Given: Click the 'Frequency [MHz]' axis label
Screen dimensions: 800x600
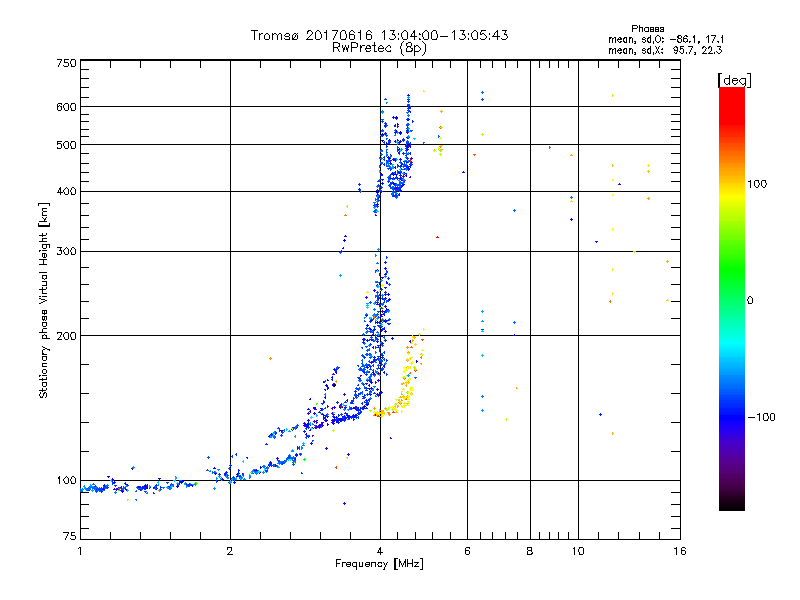Looking at the screenshot, I should (x=379, y=564).
